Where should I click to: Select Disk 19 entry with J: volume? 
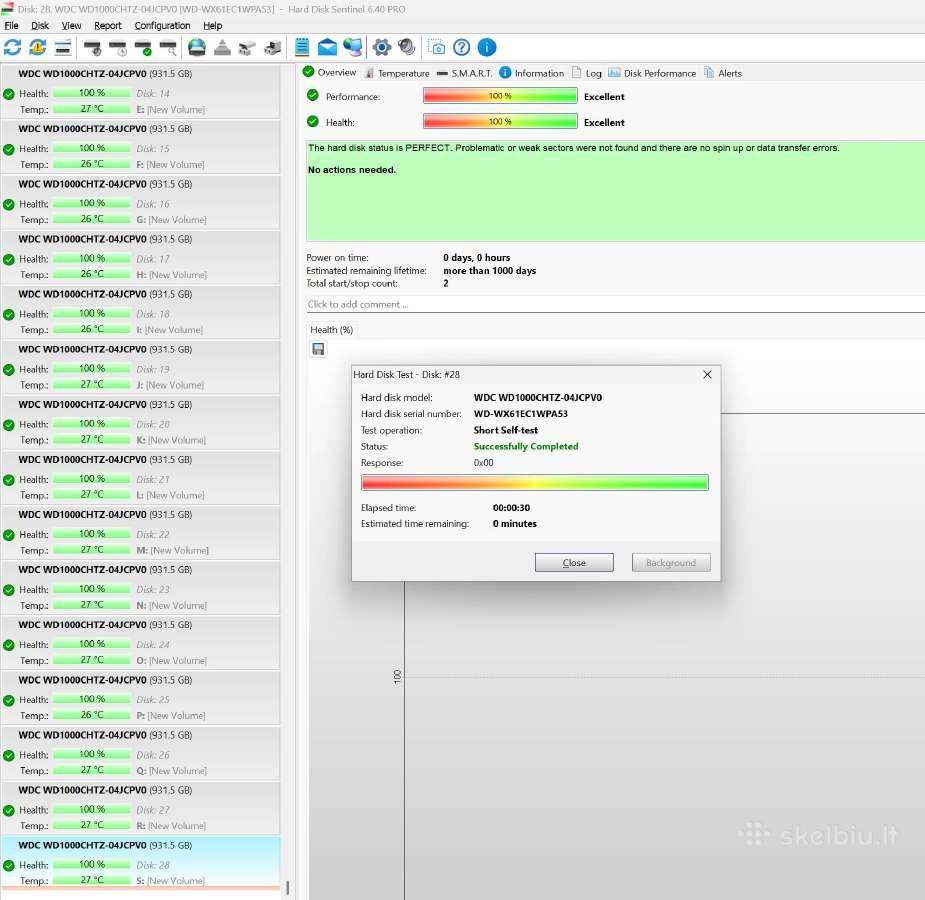click(x=140, y=367)
